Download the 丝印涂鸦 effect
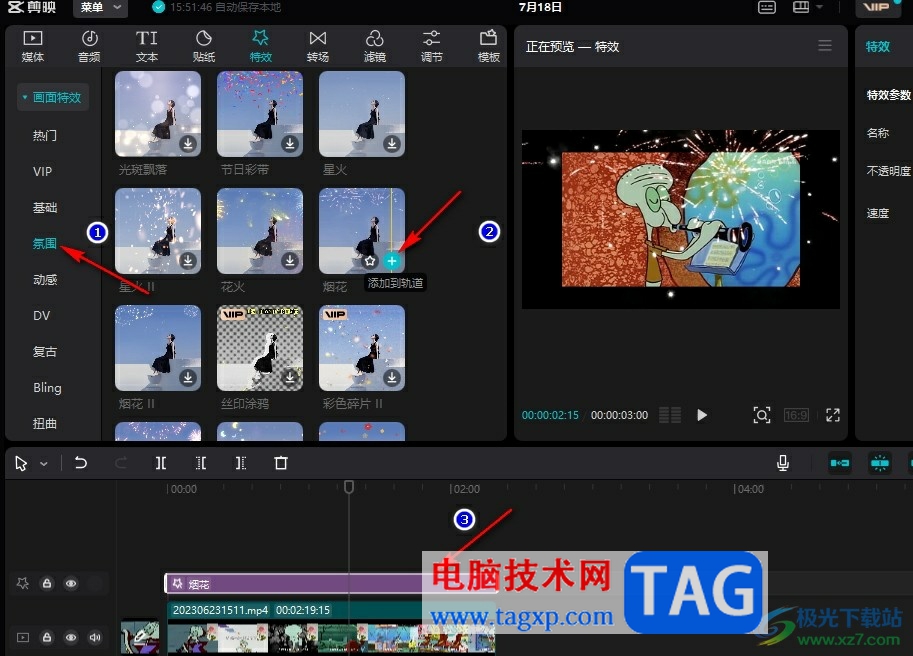The image size is (913, 656). [x=290, y=377]
